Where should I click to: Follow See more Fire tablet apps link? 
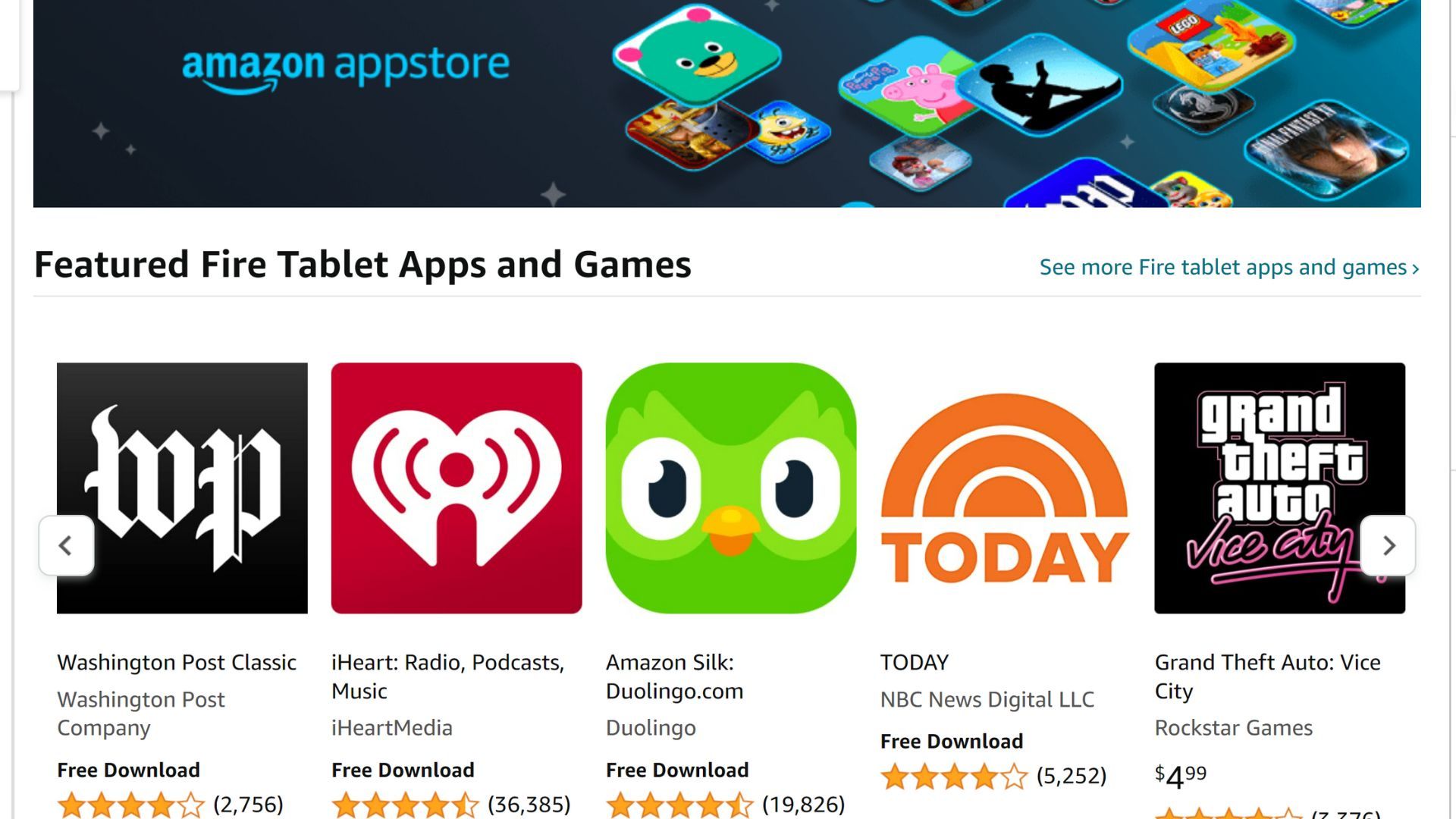1229,267
